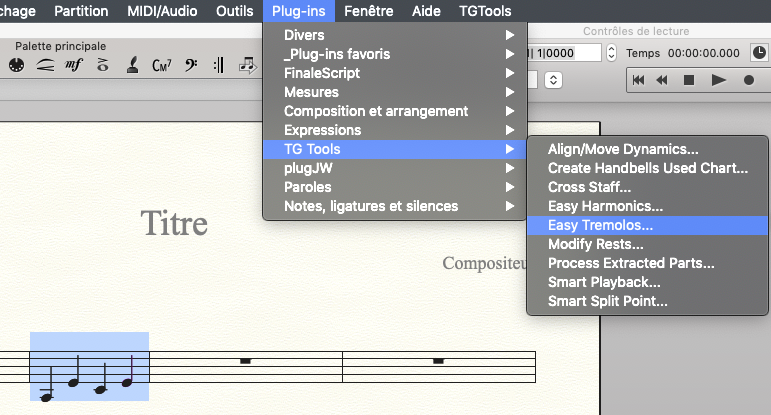
Task: Select the Repeat barline tool
Action: point(218,65)
